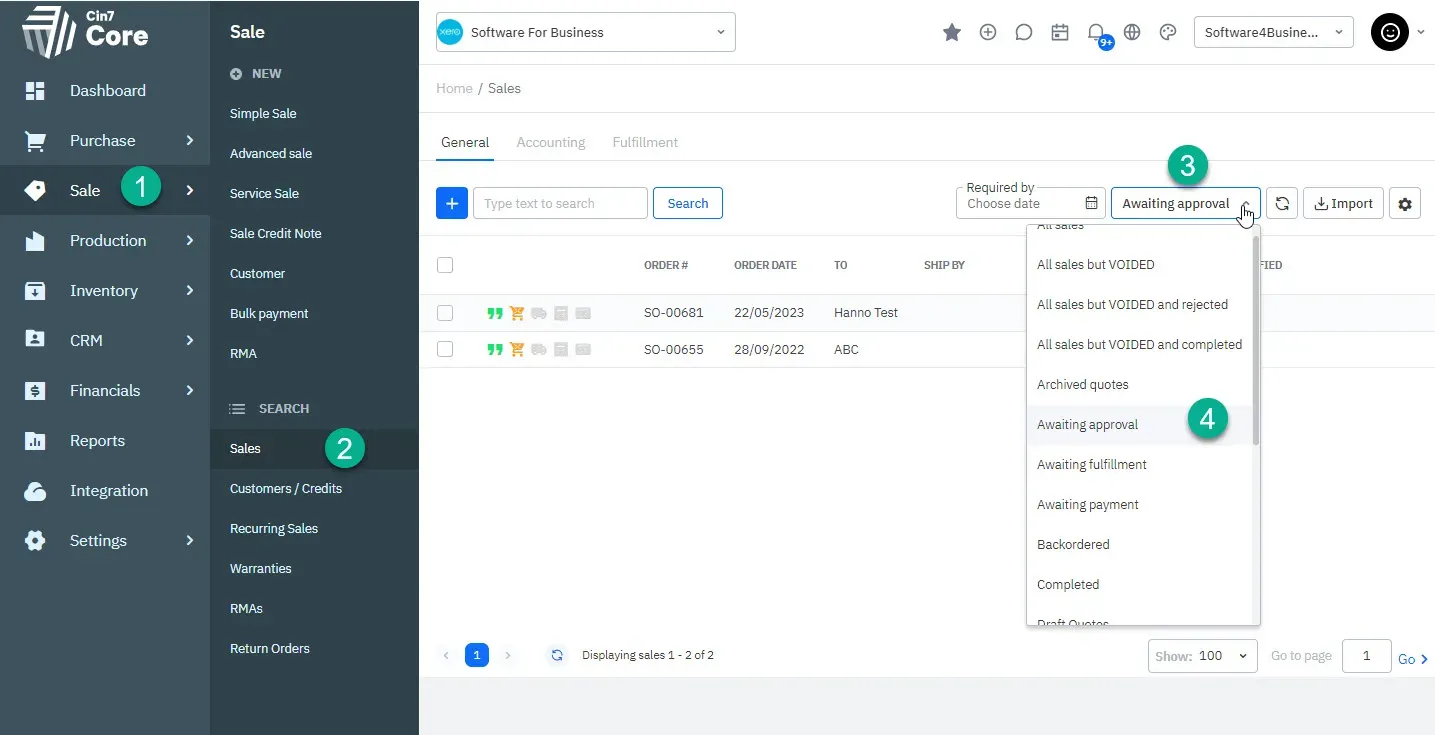Select Awaiting fulfillment from status list
This screenshot has height=735, width=1435.
click(x=1092, y=464)
